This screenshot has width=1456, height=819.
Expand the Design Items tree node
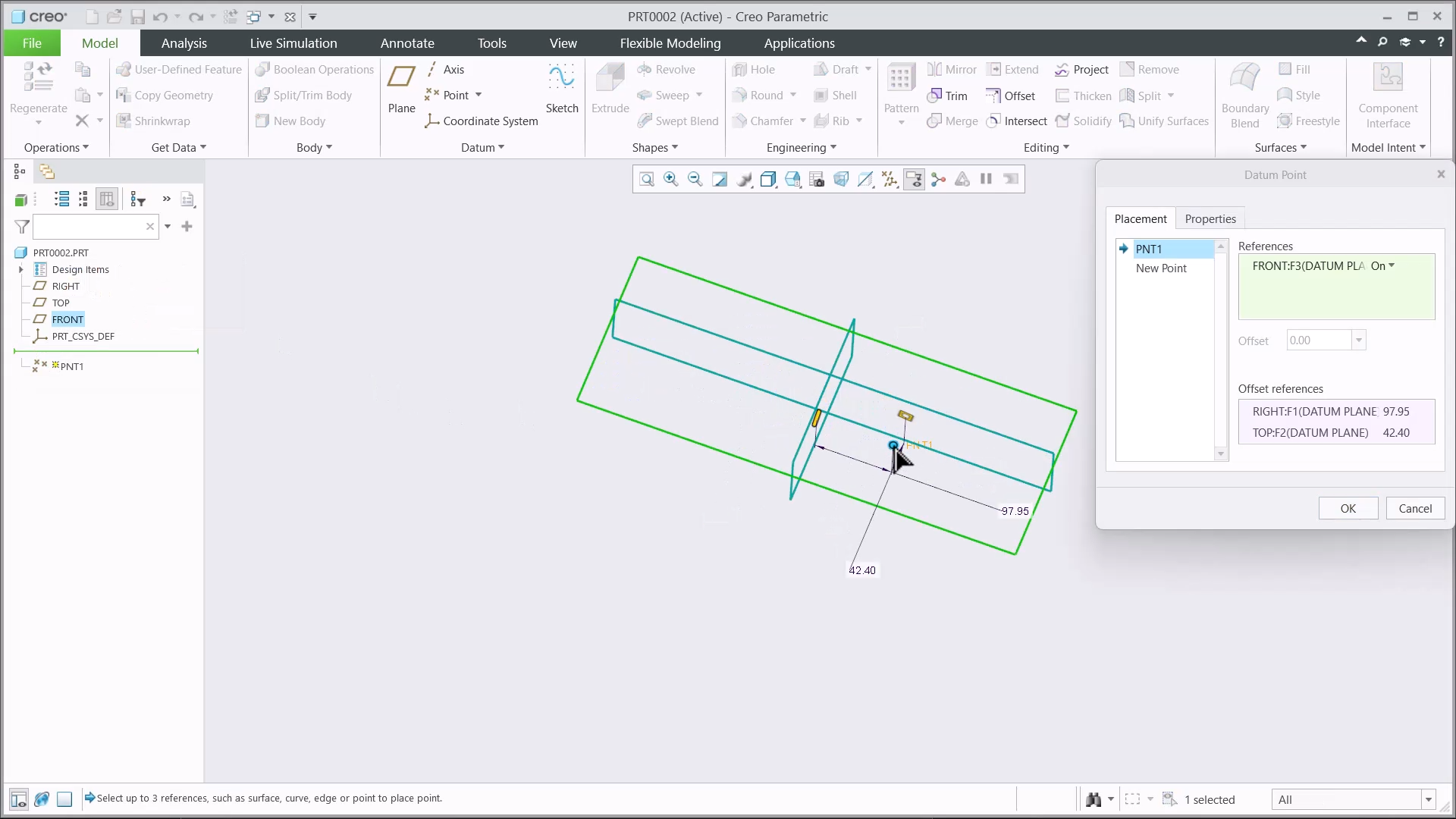[x=21, y=269]
